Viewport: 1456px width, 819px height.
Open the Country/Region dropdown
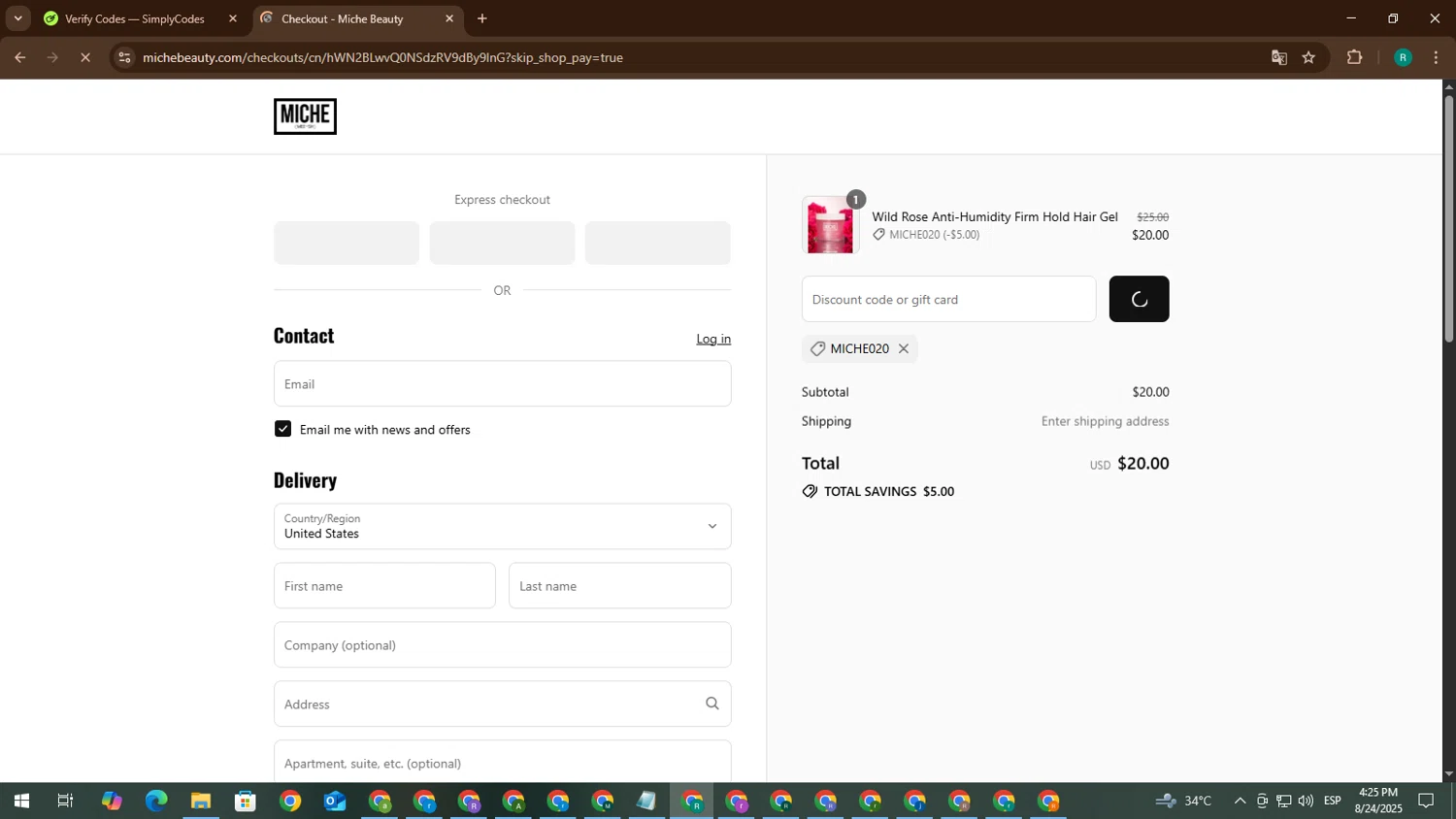502,526
